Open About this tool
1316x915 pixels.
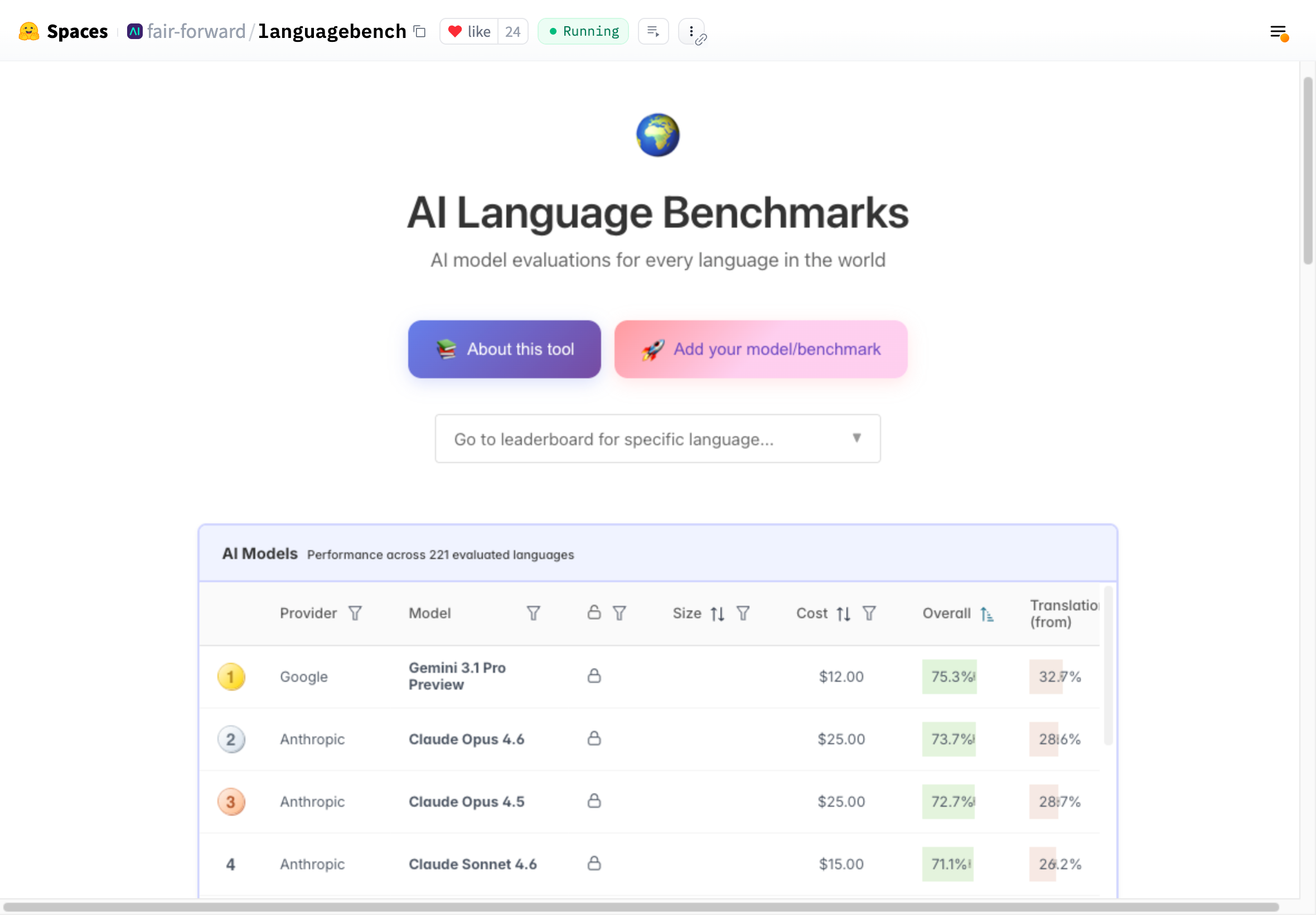pos(504,349)
